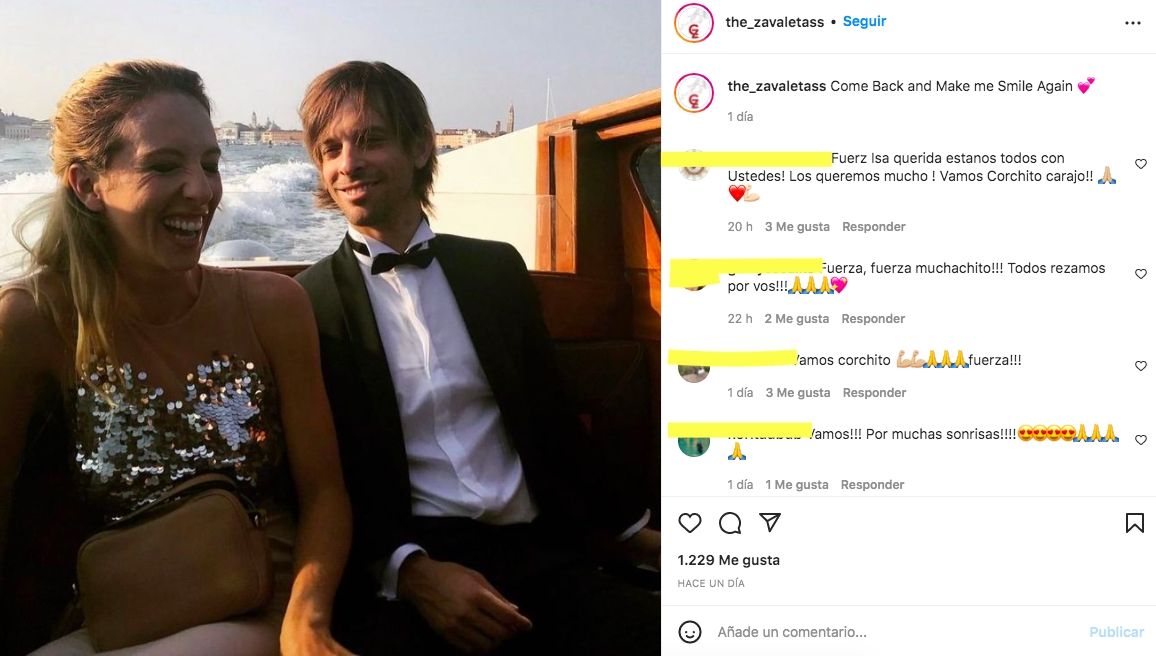The image size is (1156, 656).
Task: Like the 'Fuerz Isa querida' comment
Action: (1141, 164)
